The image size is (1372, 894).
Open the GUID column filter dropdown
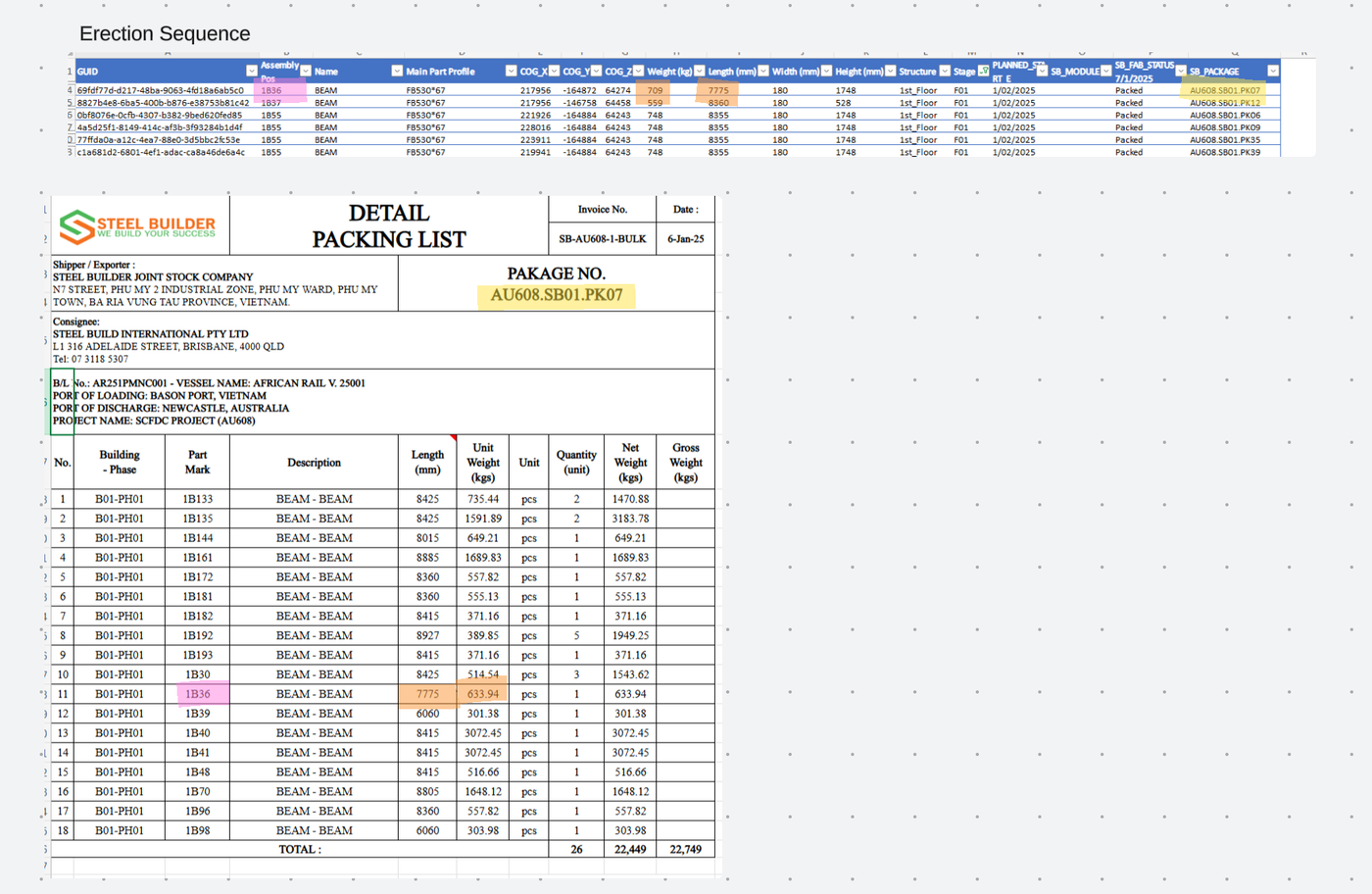pyautogui.click(x=251, y=71)
